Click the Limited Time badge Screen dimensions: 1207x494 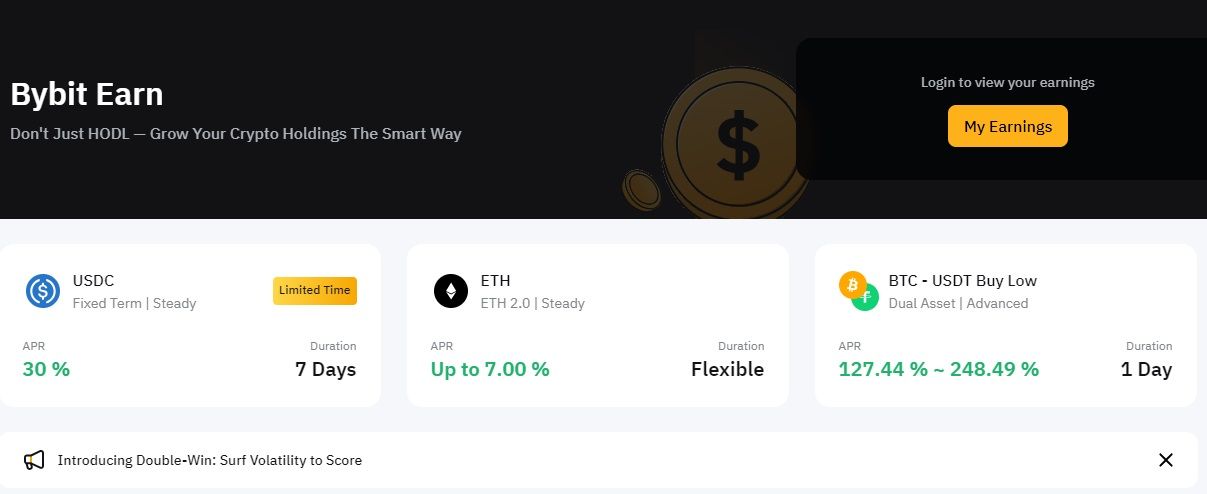pos(314,290)
